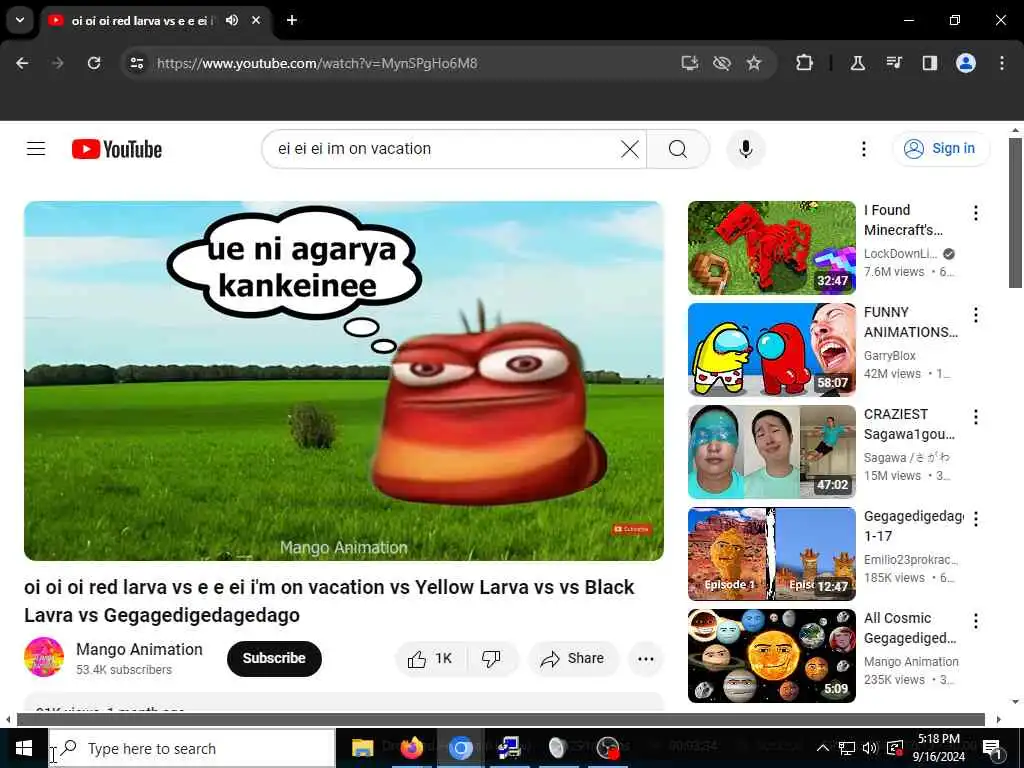Subscribe to Mango Animation
The image size is (1024, 768).
pos(274,658)
